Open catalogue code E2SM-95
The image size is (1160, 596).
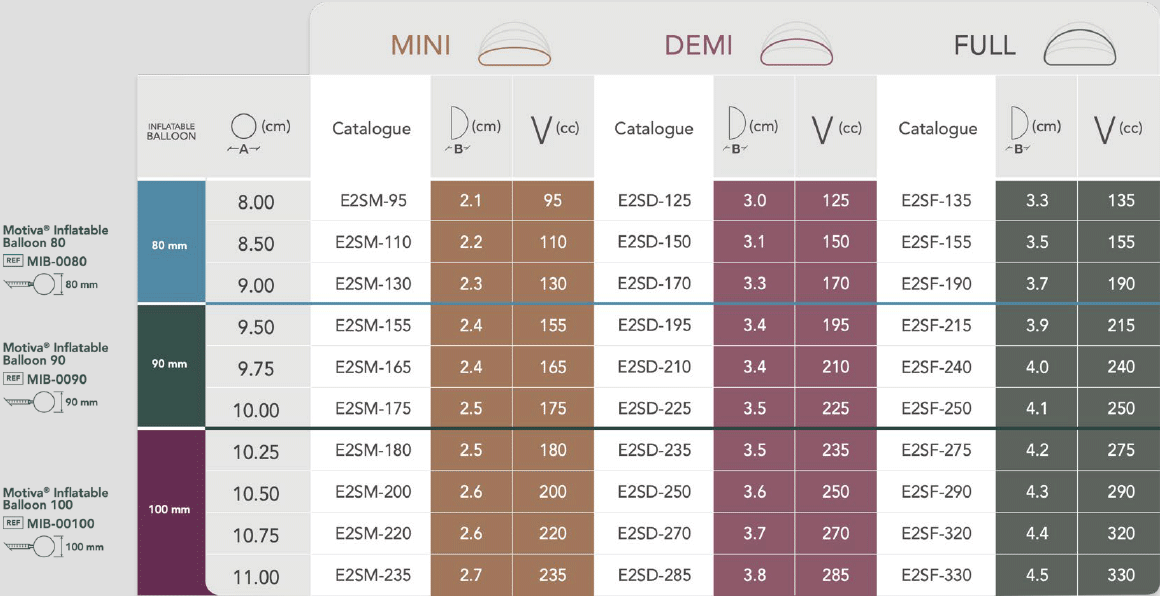(x=371, y=201)
